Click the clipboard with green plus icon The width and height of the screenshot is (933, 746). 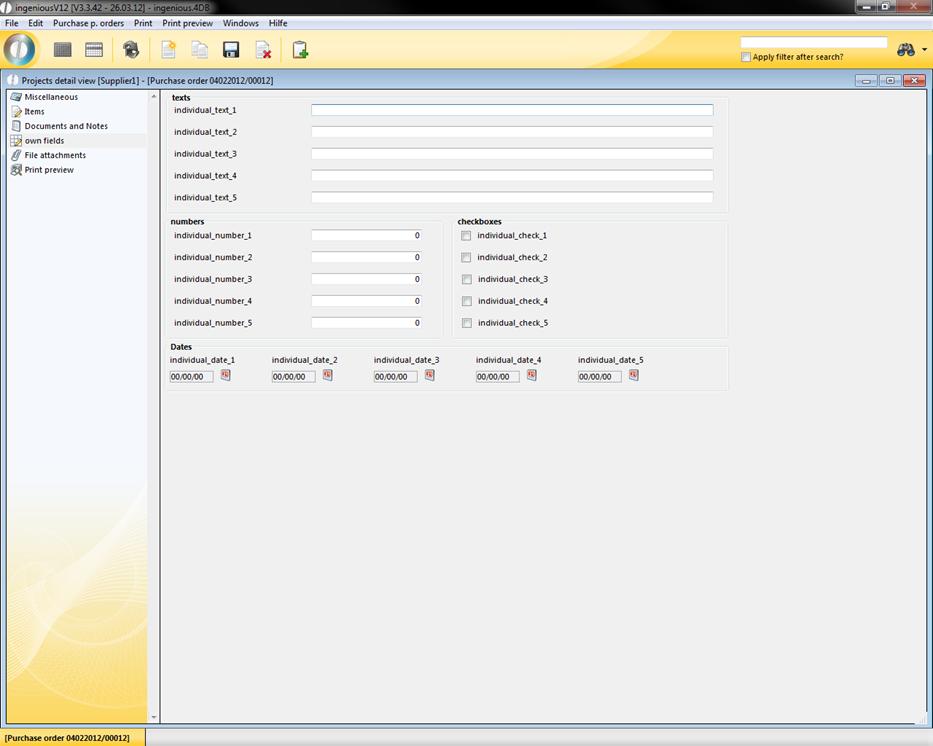[300, 50]
